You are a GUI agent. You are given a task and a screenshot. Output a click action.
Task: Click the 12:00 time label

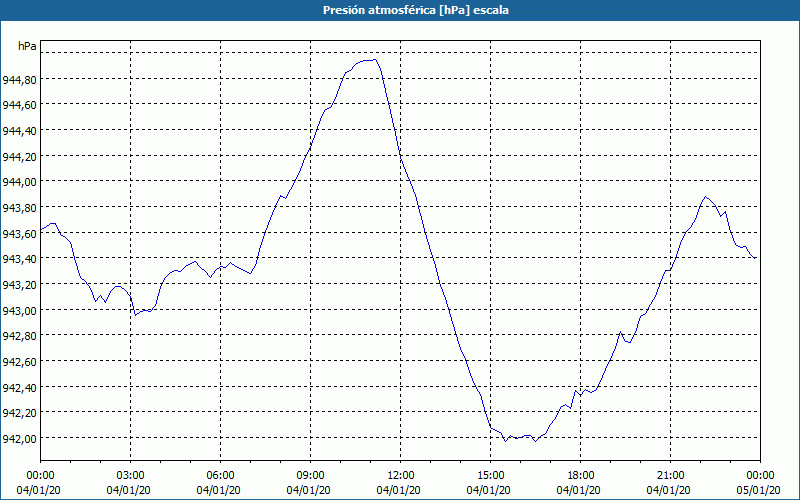click(401, 476)
